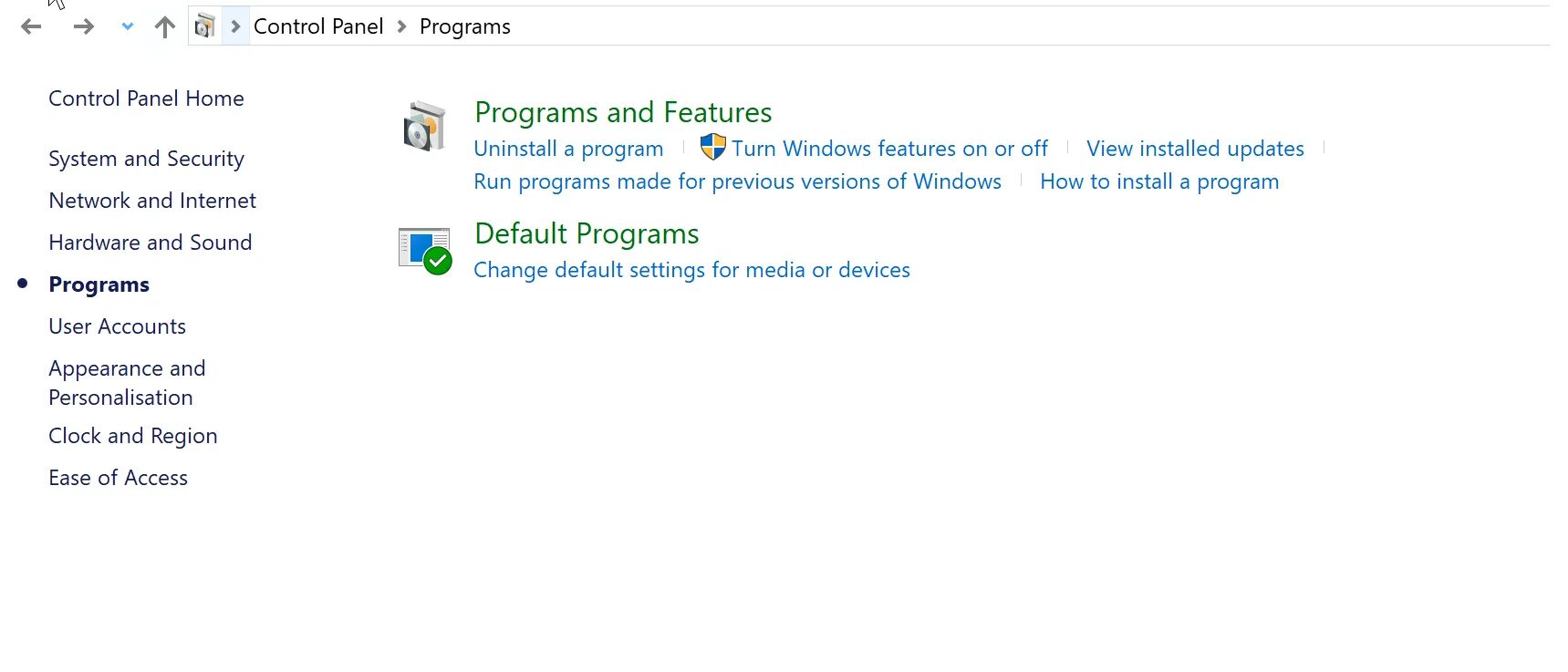Image resolution: width=1568 pixels, height=672 pixels.
Task: Expand the chevron before Control Panel breadcrumb
Action: 235,26
